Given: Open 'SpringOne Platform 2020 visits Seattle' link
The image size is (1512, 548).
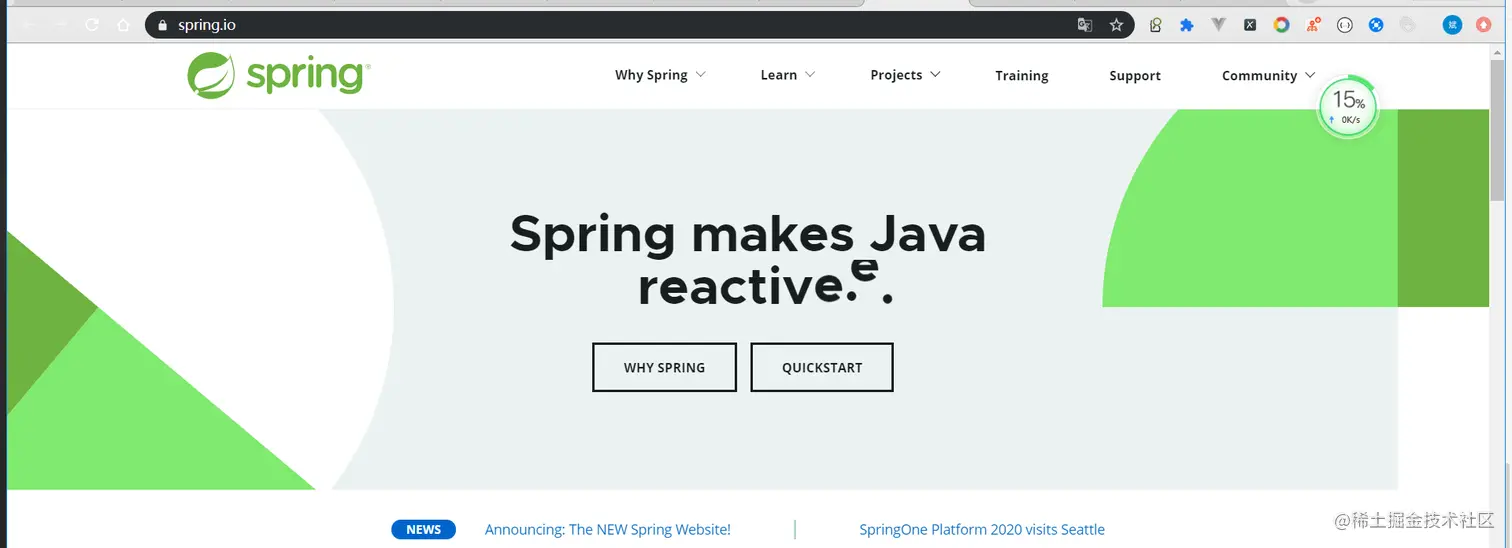Looking at the screenshot, I should pos(982,530).
